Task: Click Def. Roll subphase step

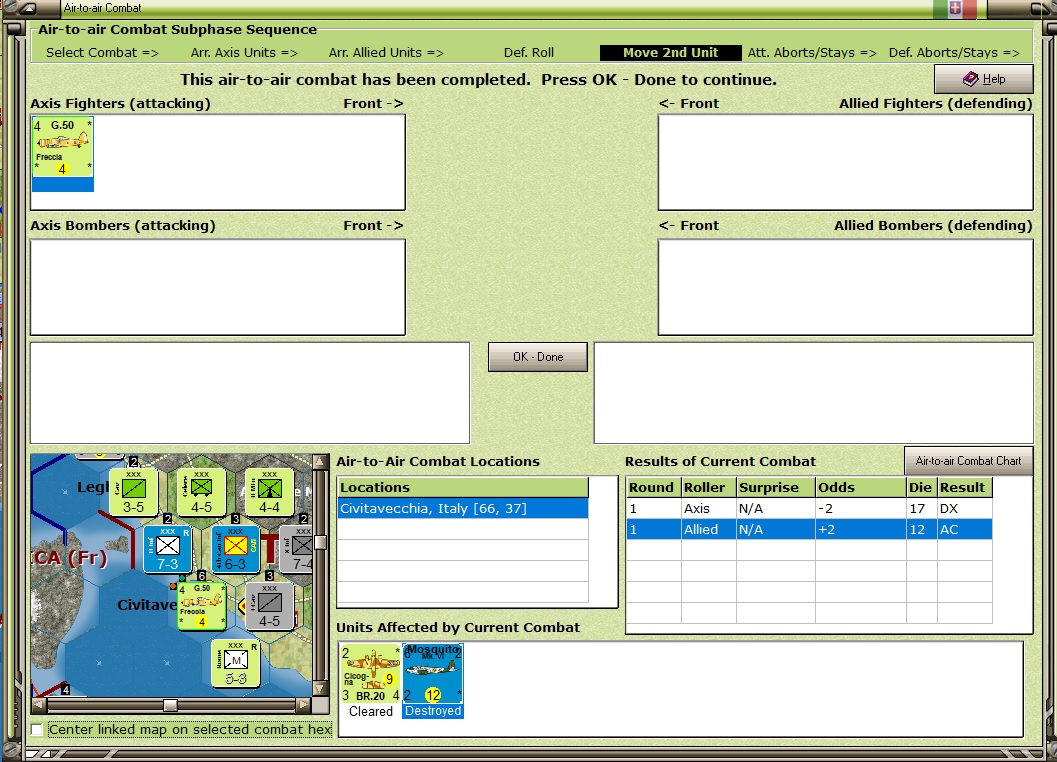Action: [529, 53]
